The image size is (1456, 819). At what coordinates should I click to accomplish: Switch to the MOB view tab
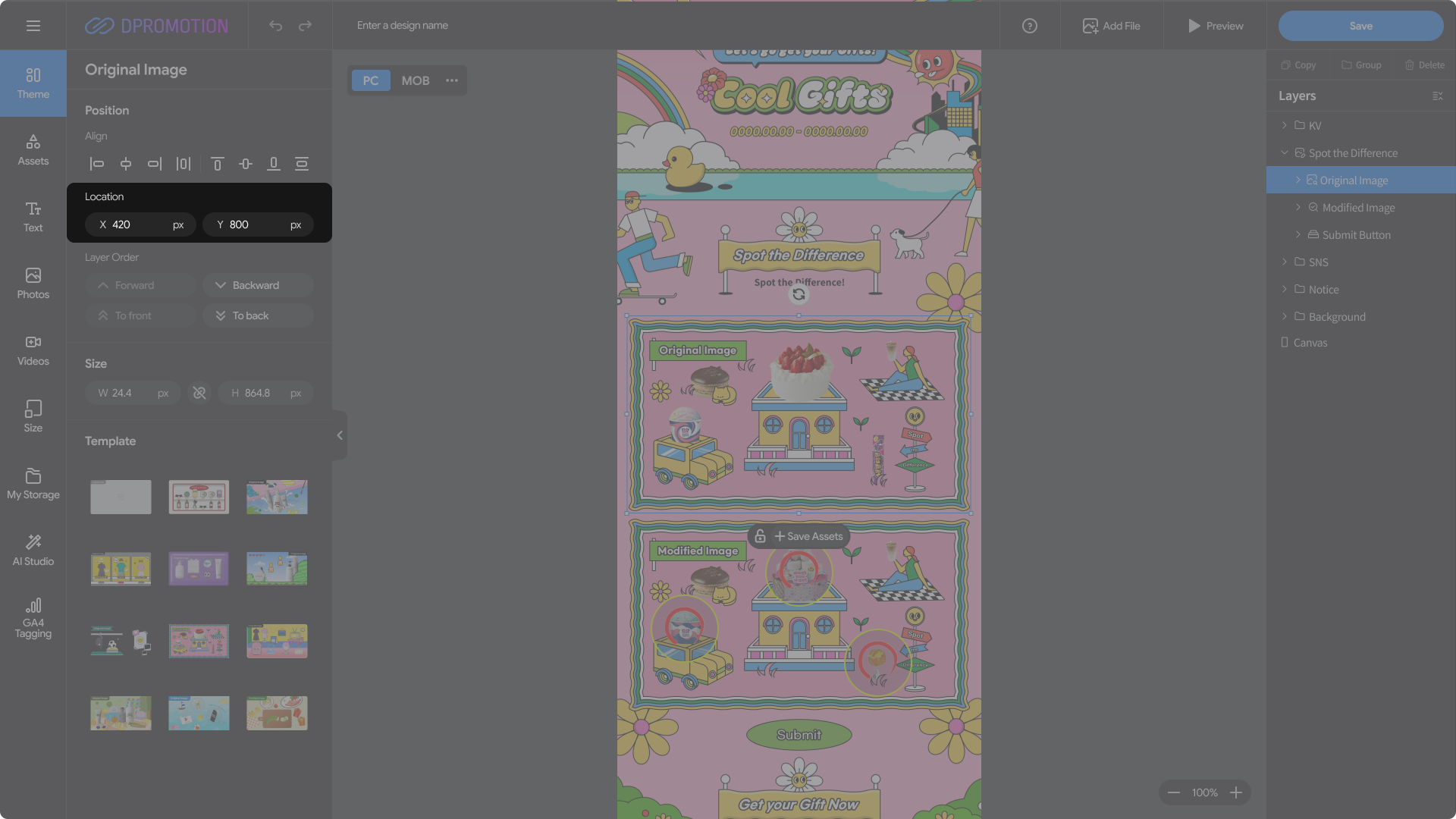(x=415, y=80)
